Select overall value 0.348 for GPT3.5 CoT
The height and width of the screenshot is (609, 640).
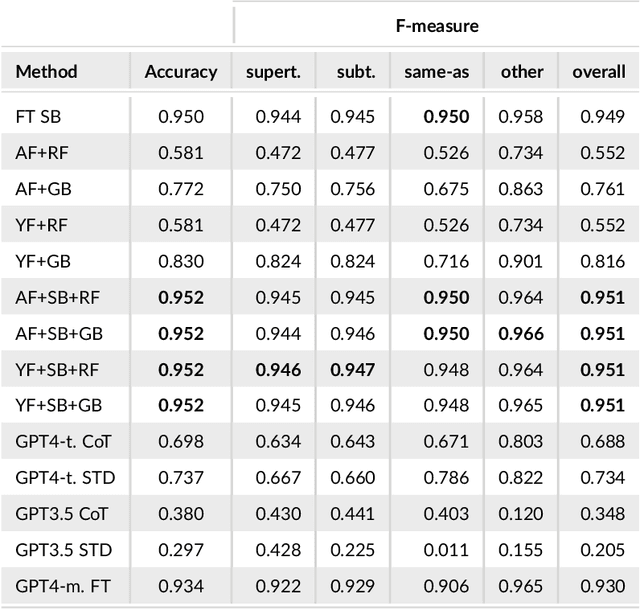coord(606,513)
